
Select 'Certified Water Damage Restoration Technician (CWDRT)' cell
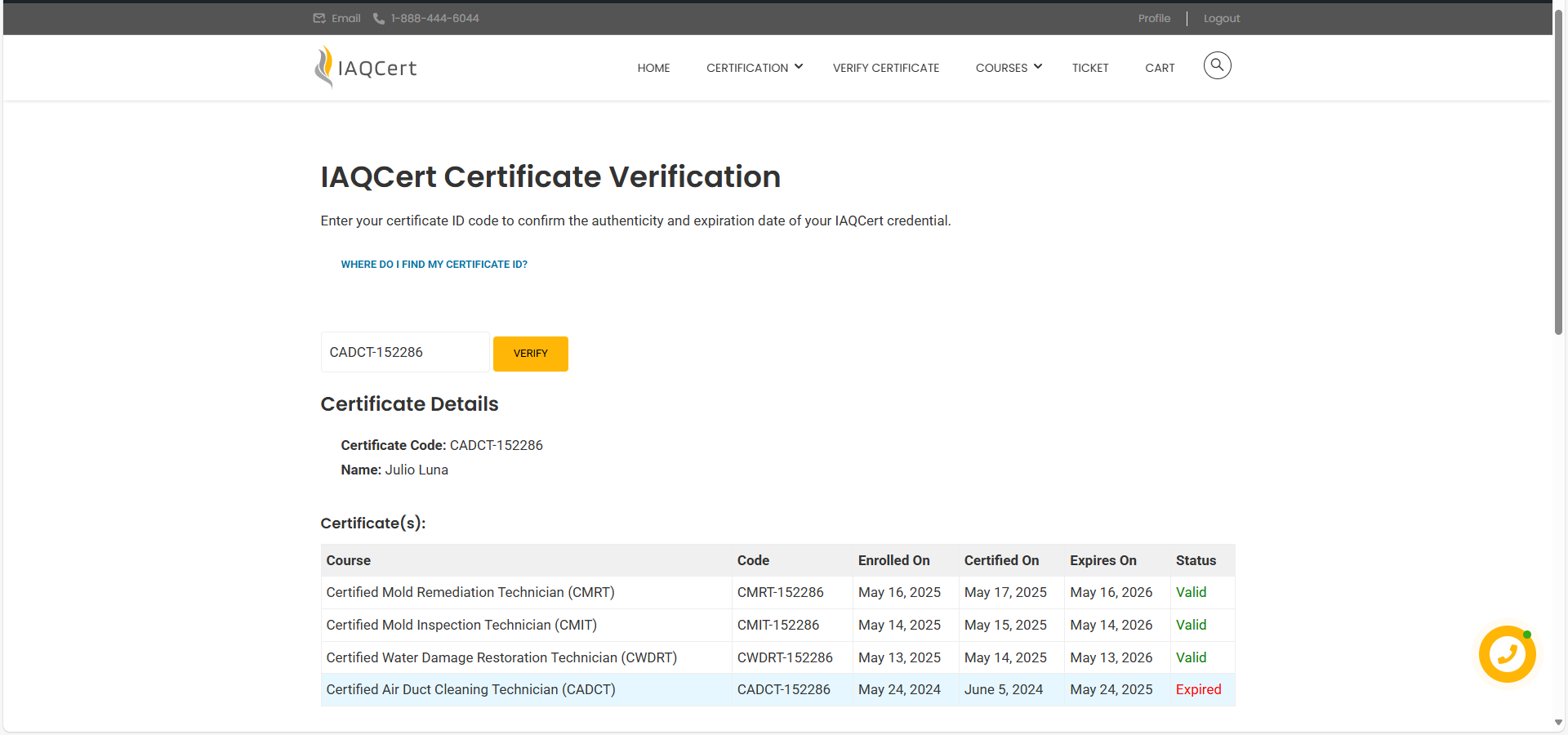(526, 657)
